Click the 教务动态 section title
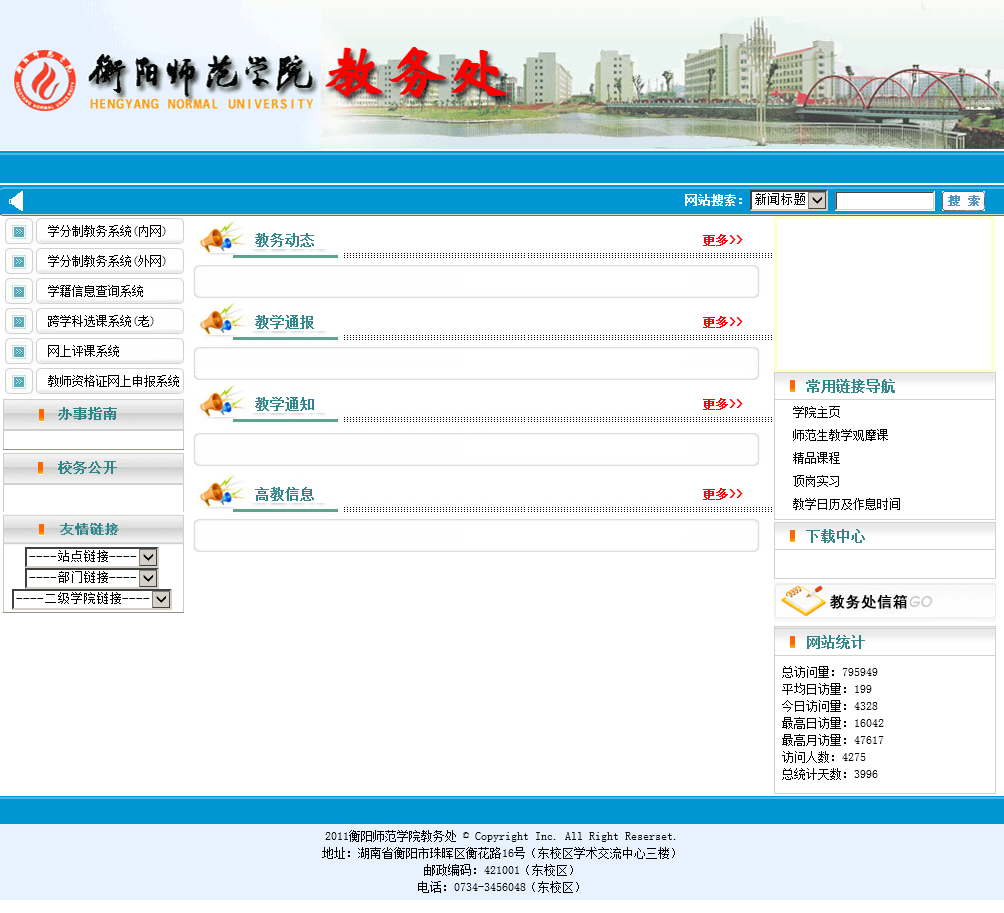 coord(285,240)
